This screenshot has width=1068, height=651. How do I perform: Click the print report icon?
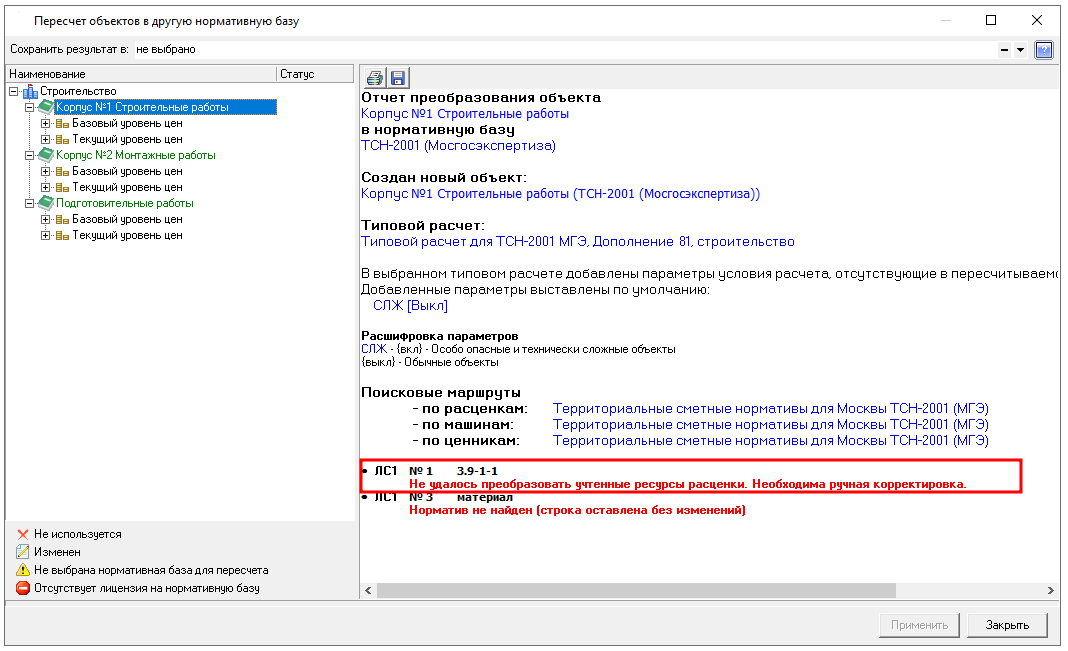coord(375,78)
